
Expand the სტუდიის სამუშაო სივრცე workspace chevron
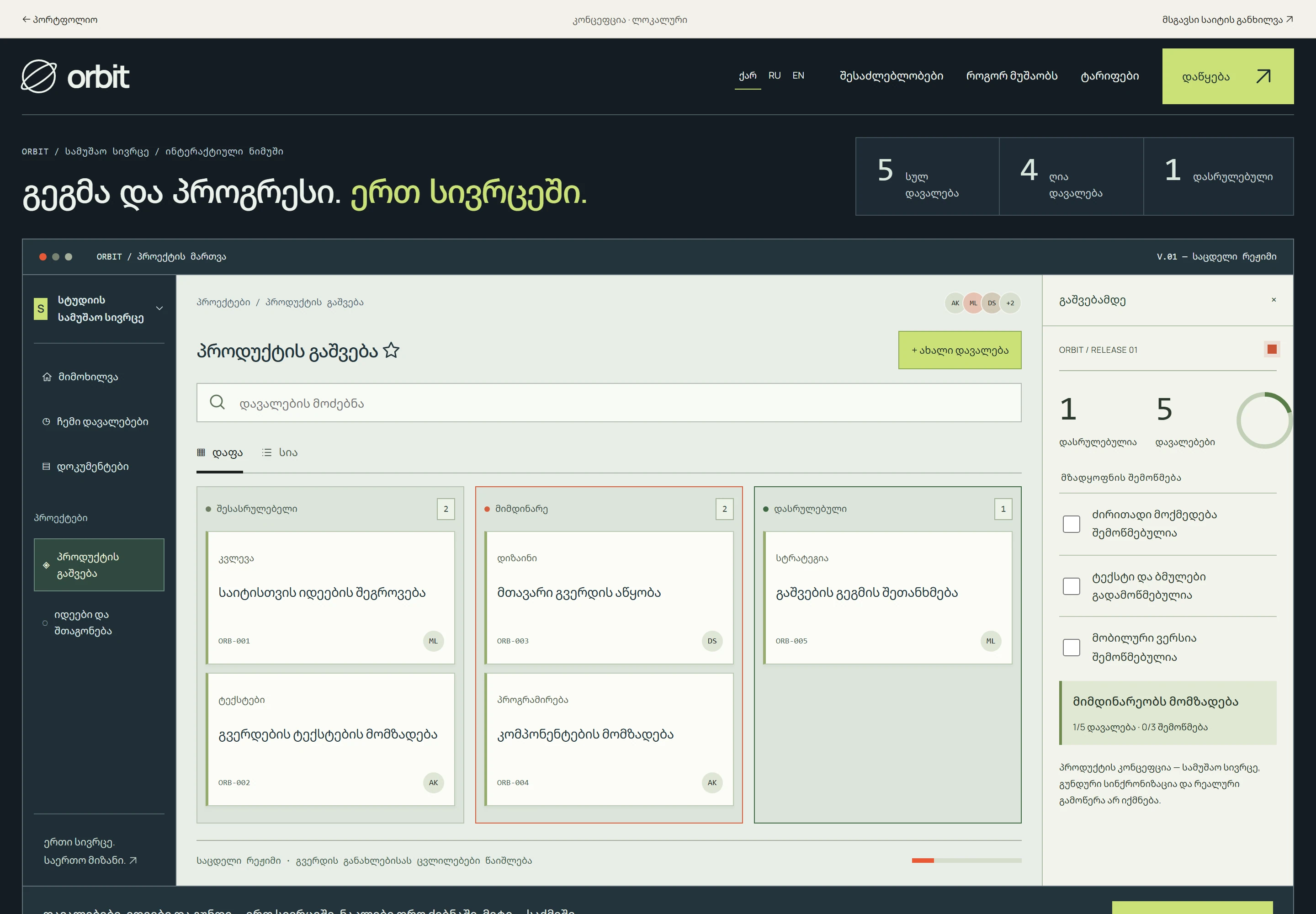(159, 308)
